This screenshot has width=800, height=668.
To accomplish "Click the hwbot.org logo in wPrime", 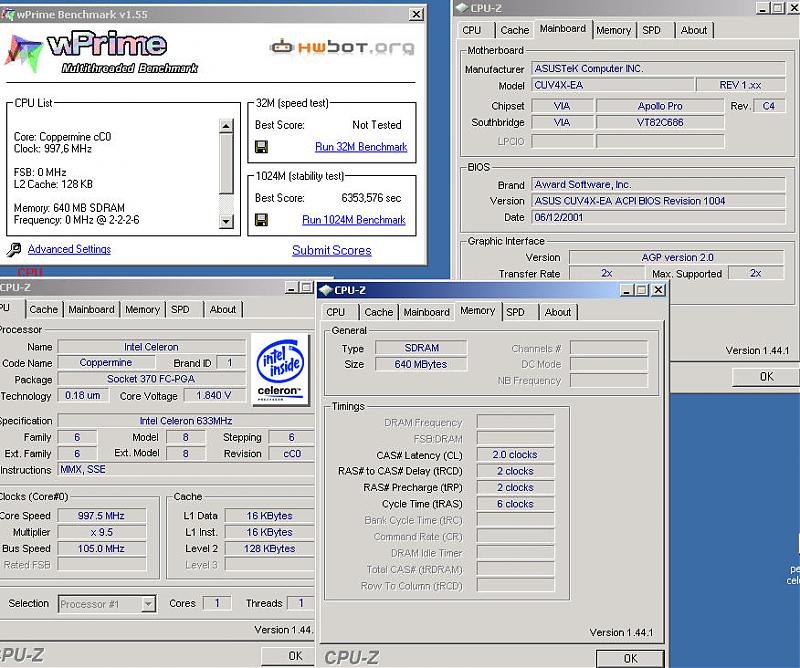I will tap(342, 47).
